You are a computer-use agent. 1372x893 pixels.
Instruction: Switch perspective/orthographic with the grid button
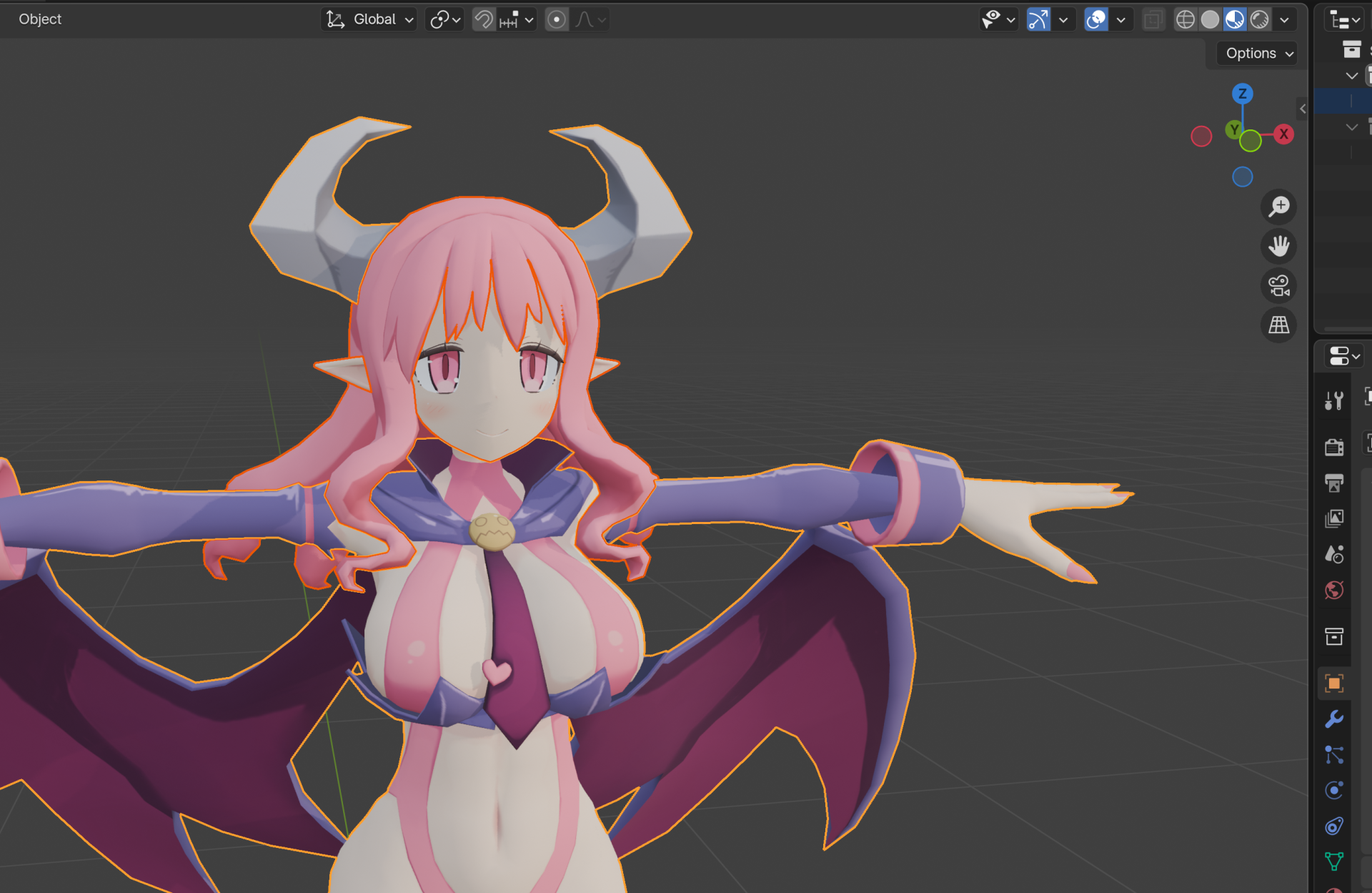coord(1278,325)
